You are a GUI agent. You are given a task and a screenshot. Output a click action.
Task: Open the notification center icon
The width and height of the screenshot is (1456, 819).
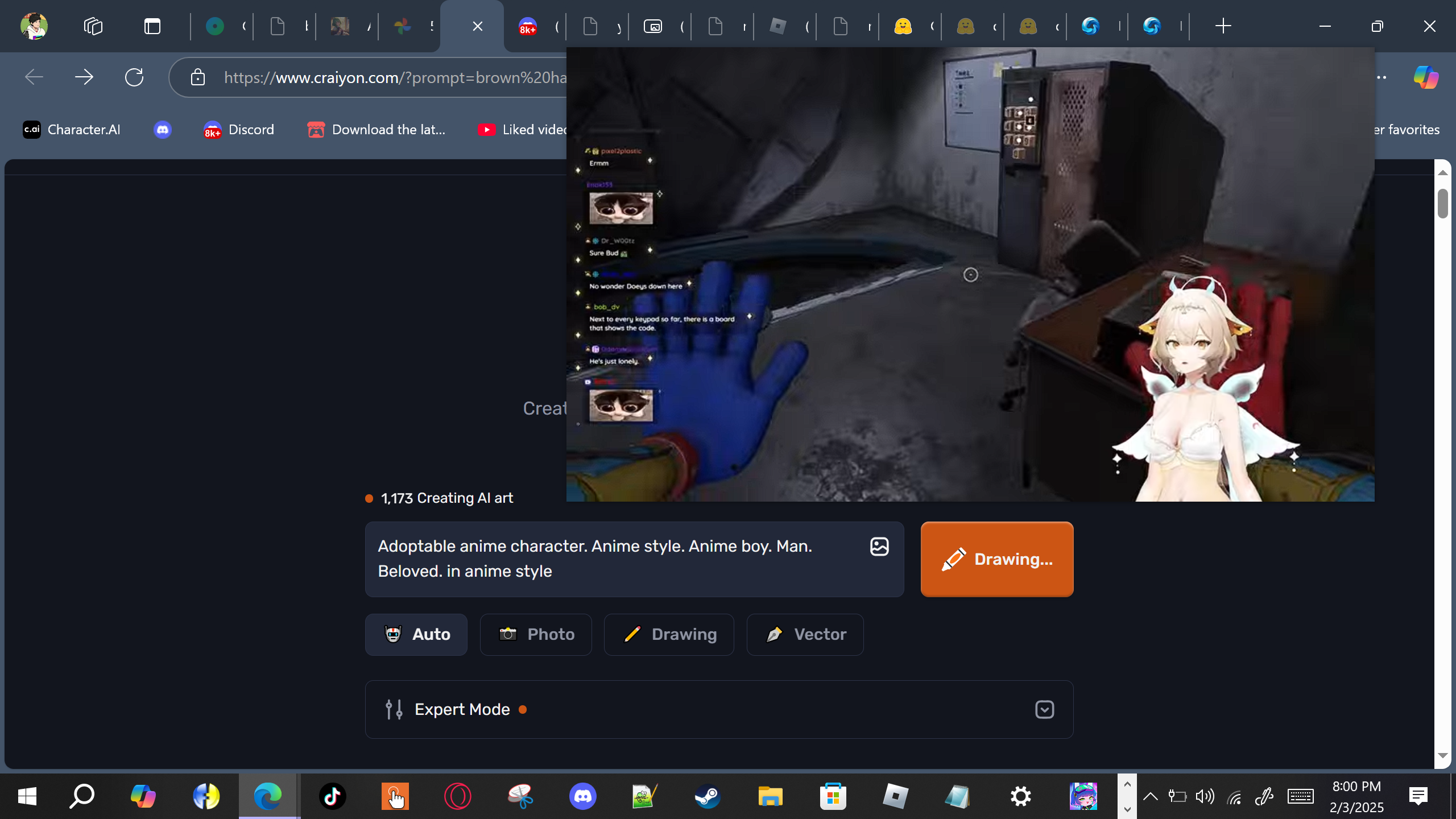[1418, 796]
